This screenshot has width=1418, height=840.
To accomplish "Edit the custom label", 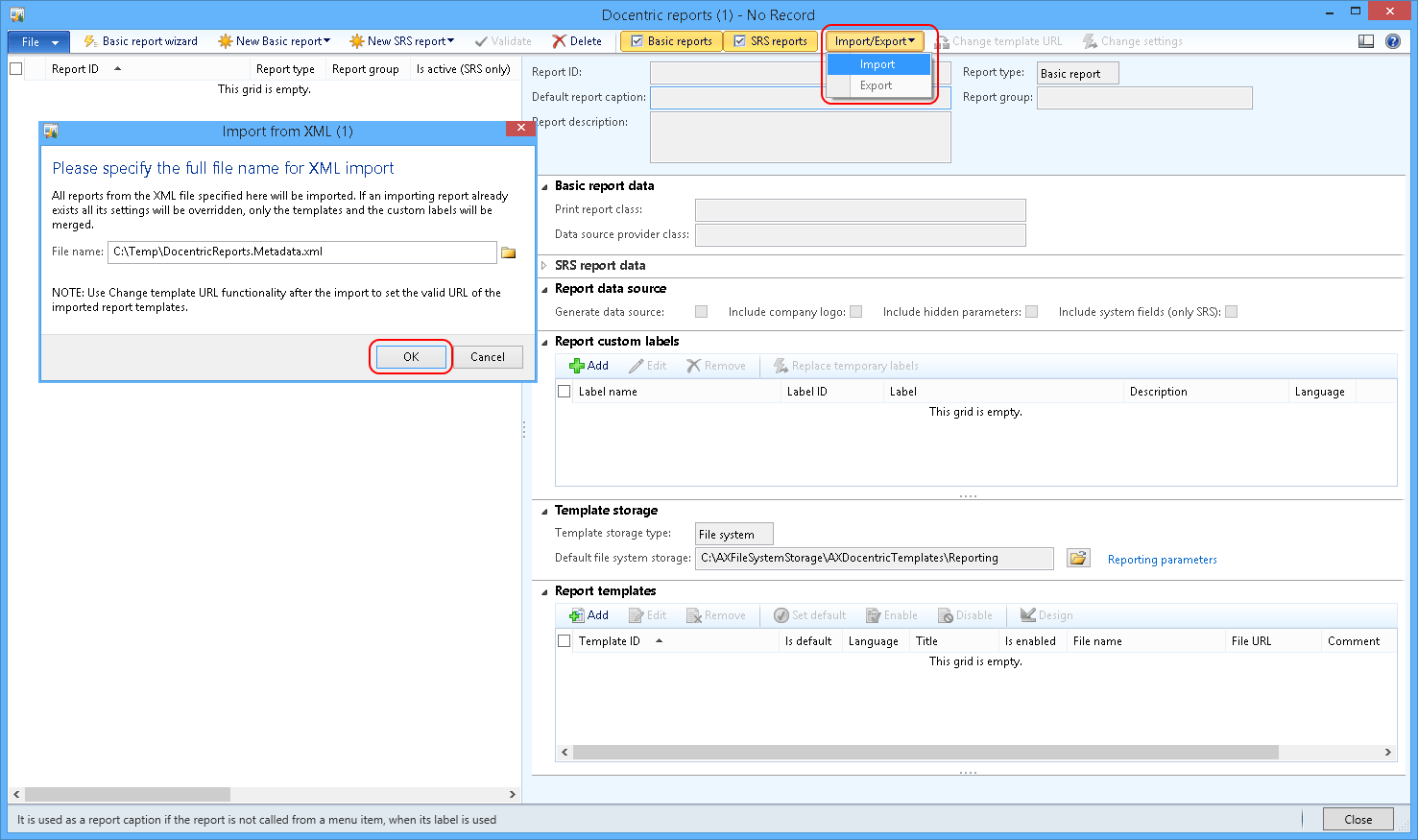I will [x=648, y=366].
